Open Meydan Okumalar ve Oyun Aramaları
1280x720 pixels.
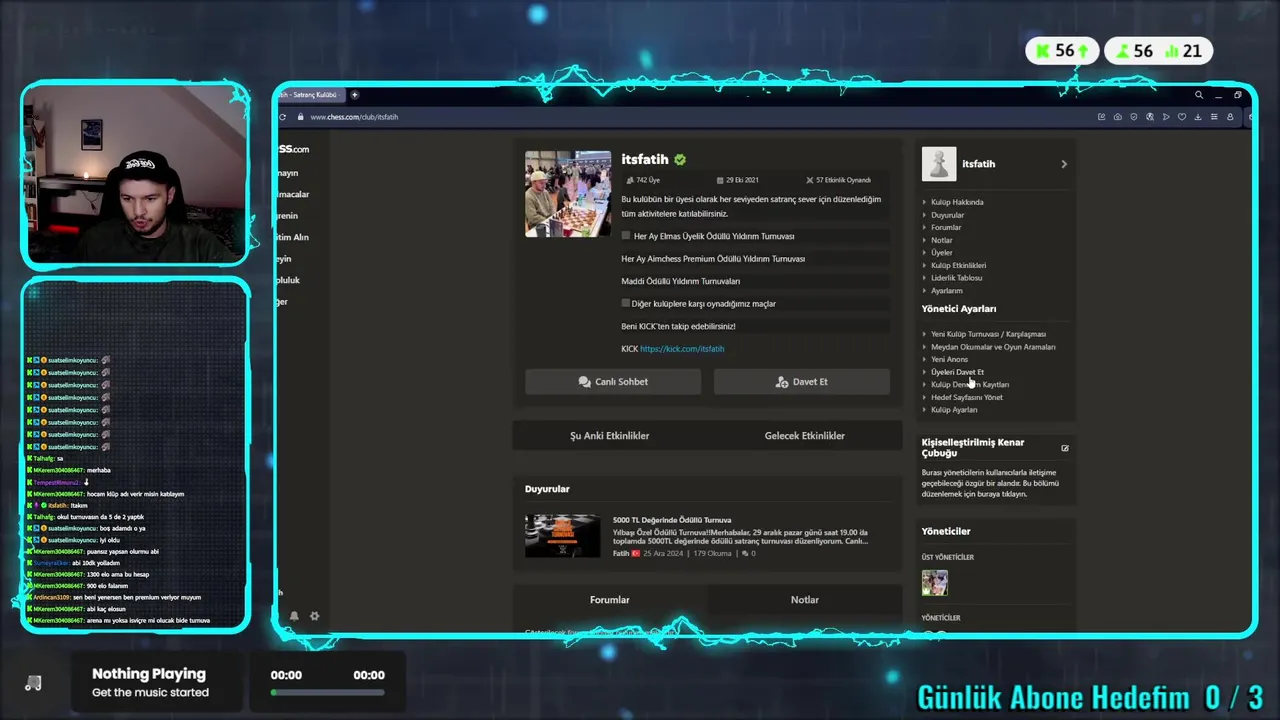pyautogui.click(x=993, y=347)
